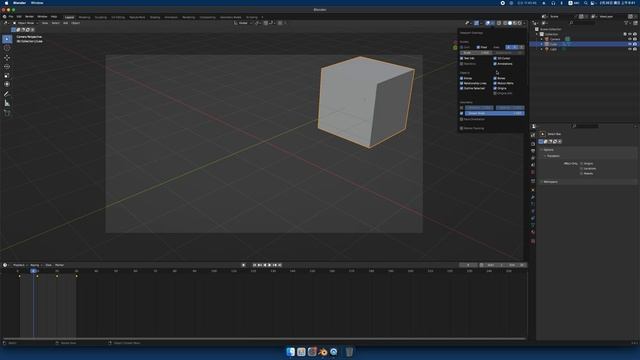Select the Add Cube tool
Viewport: 640px width, 360px height.
7,113
